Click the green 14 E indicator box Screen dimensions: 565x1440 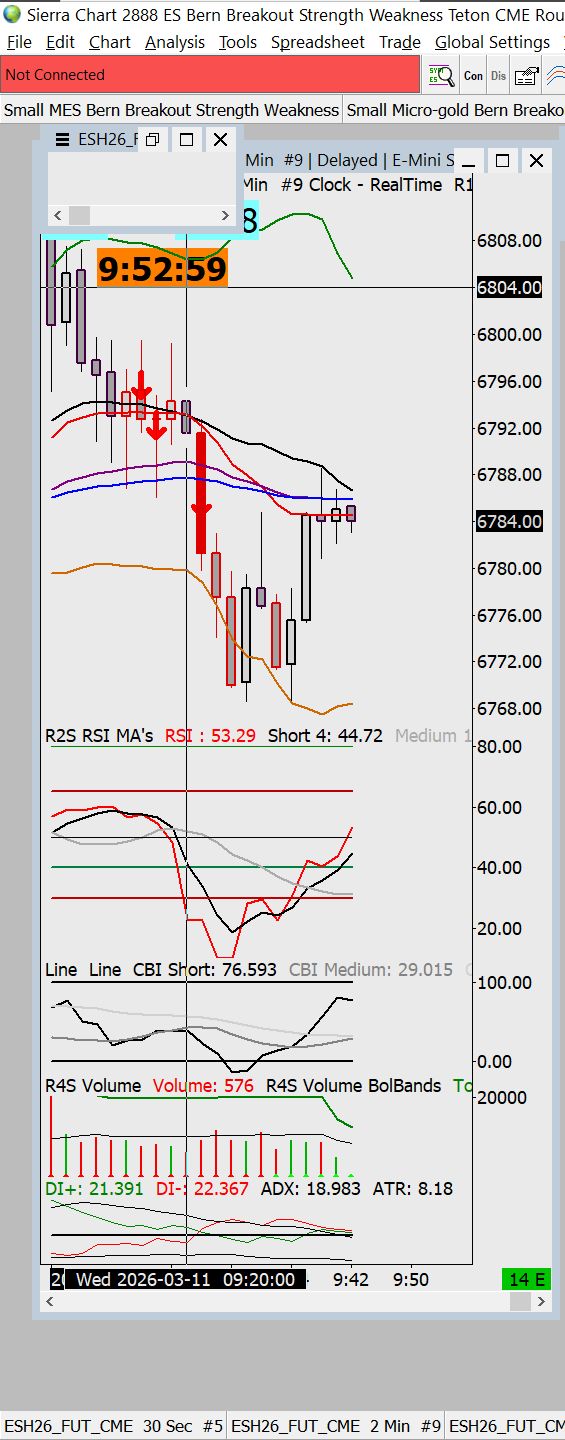tap(526, 1279)
